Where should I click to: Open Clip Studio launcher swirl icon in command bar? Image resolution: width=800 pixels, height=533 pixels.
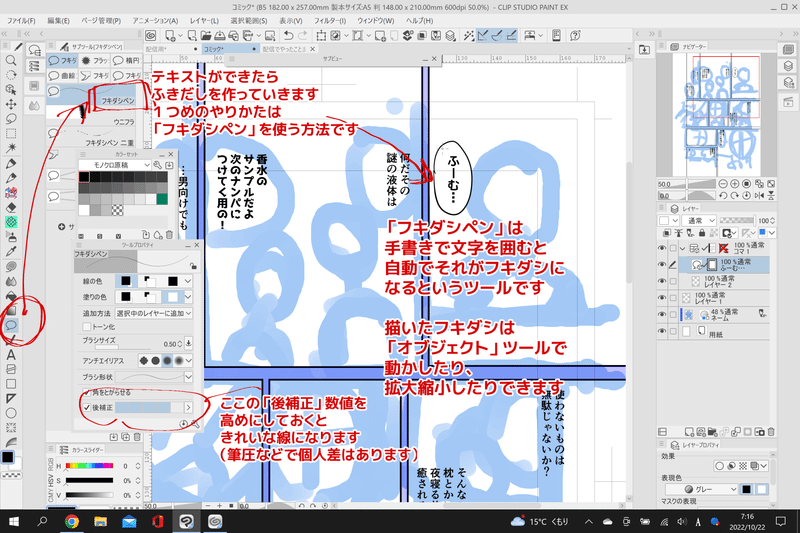point(151,35)
